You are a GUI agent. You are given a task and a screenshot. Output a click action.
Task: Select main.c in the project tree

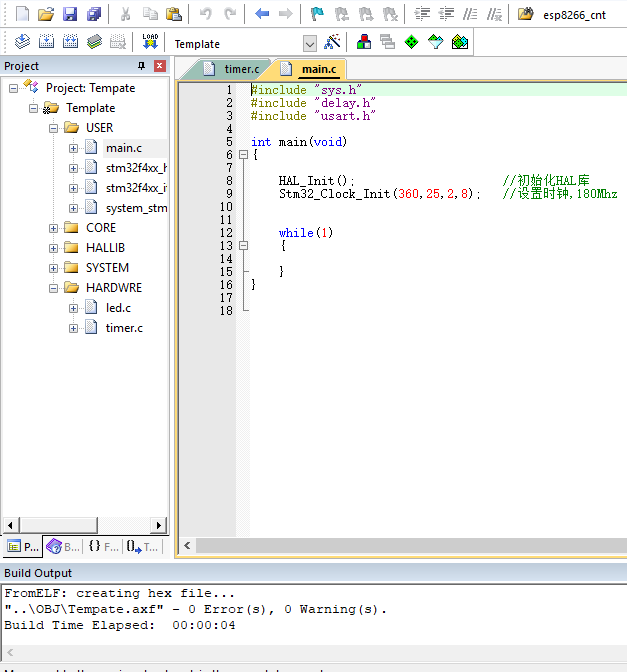point(124,148)
